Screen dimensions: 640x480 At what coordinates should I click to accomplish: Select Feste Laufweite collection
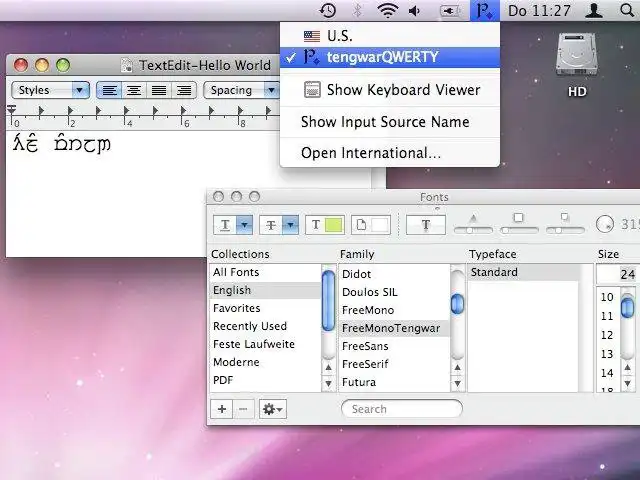[x=266, y=344]
